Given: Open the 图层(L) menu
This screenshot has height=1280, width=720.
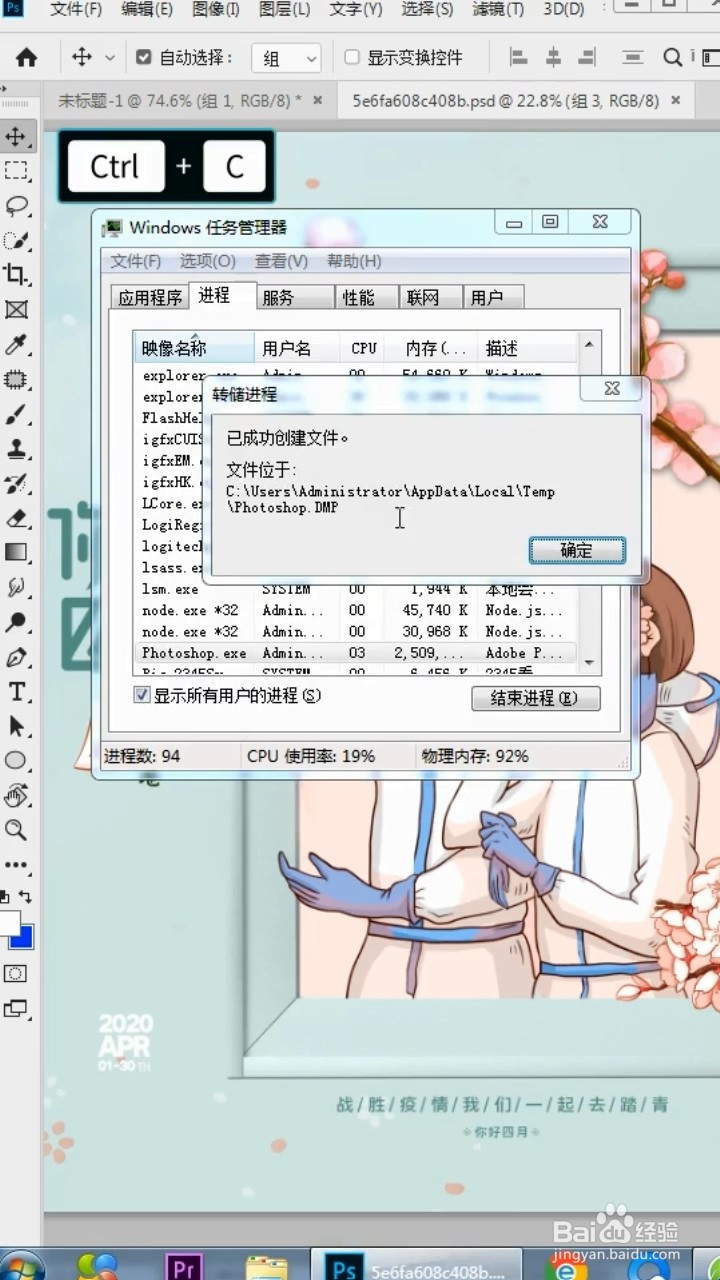Looking at the screenshot, I should coord(285,9).
